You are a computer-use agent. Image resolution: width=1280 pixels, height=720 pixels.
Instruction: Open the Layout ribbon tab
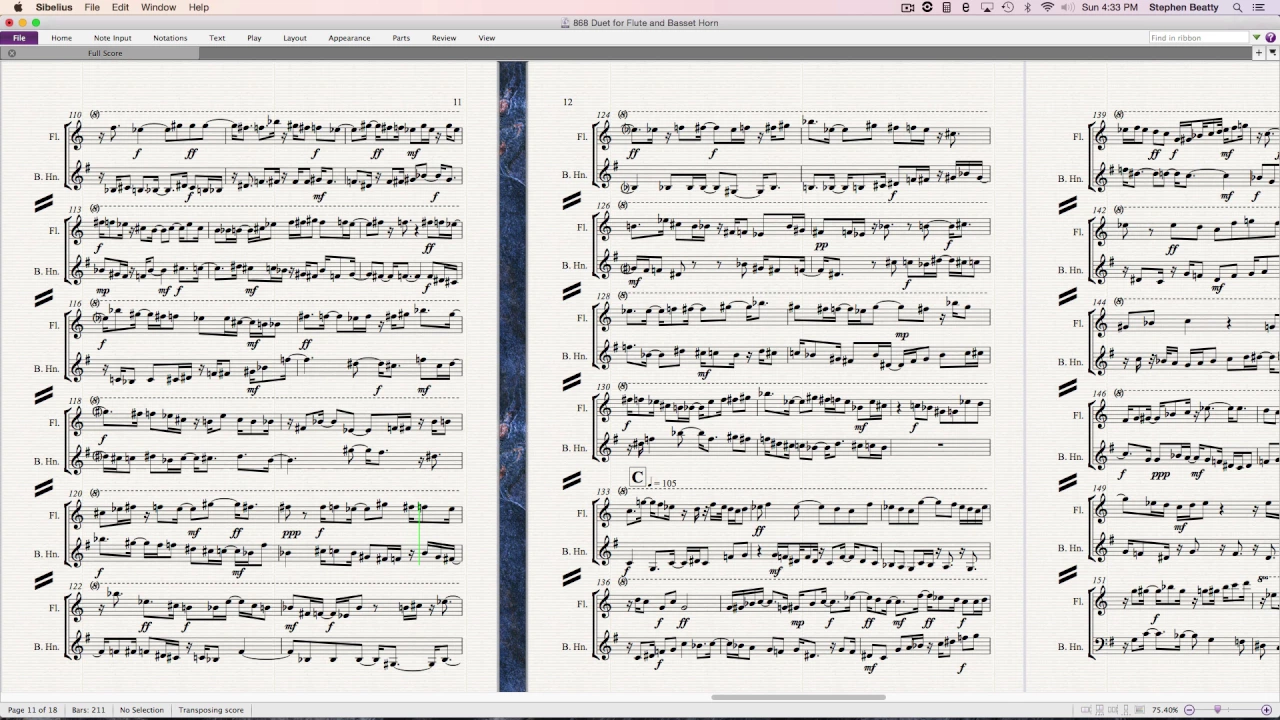click(x=295, y=38)
